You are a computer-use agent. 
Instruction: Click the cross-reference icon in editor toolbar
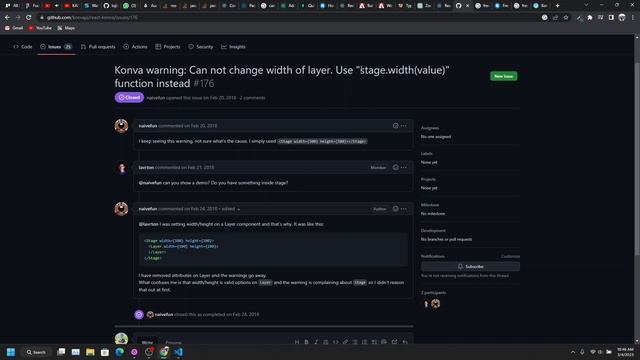pyautogui.click(x=394, y=342)
